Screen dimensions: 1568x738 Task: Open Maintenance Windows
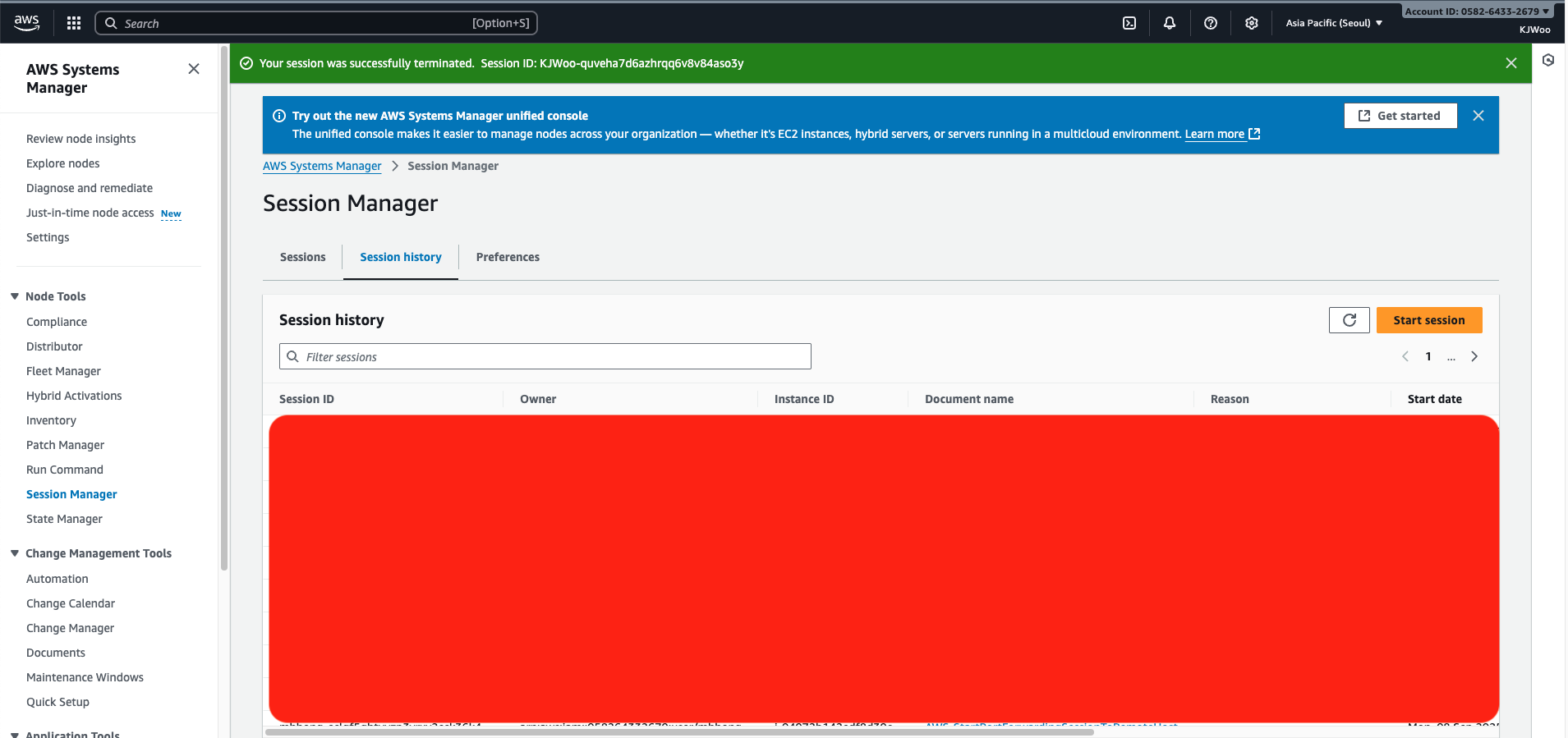point(85,677)
